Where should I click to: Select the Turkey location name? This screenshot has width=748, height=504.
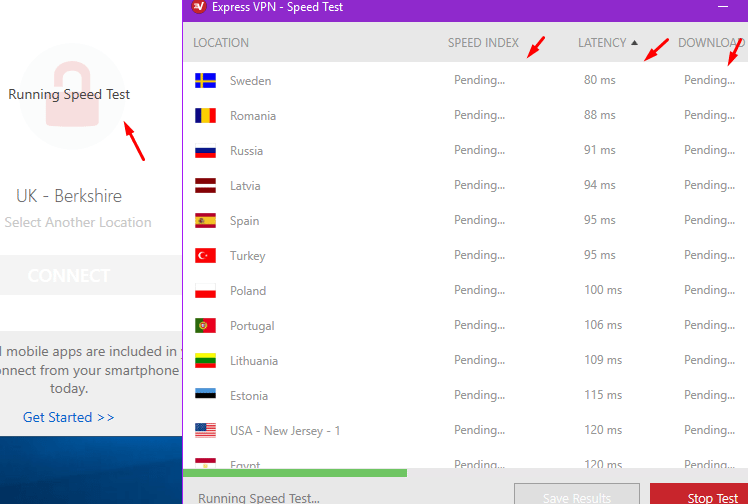(x=248, y=256)
